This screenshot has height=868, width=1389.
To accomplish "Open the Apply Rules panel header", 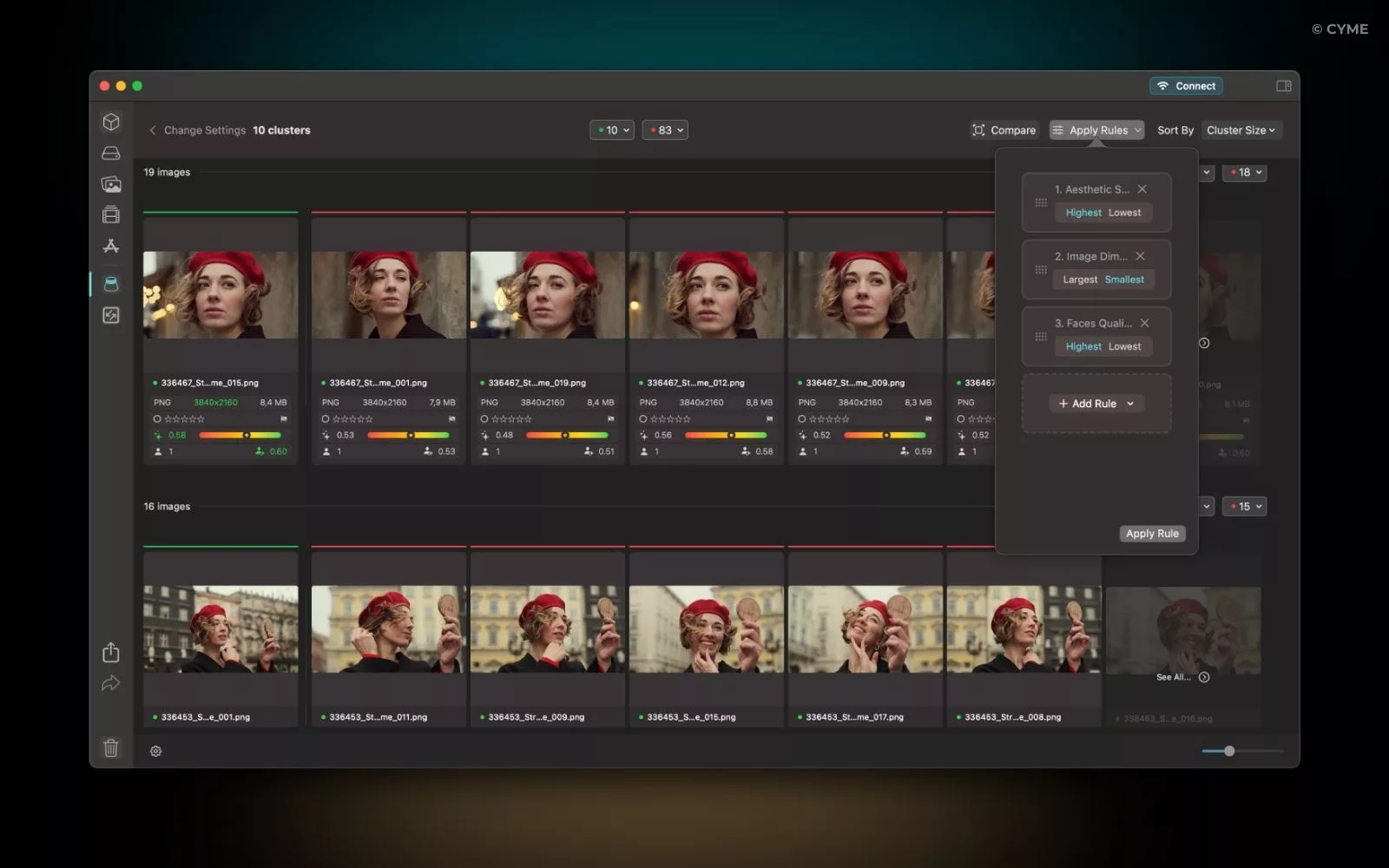I will pyautogui.click(x=1096, y=129).
